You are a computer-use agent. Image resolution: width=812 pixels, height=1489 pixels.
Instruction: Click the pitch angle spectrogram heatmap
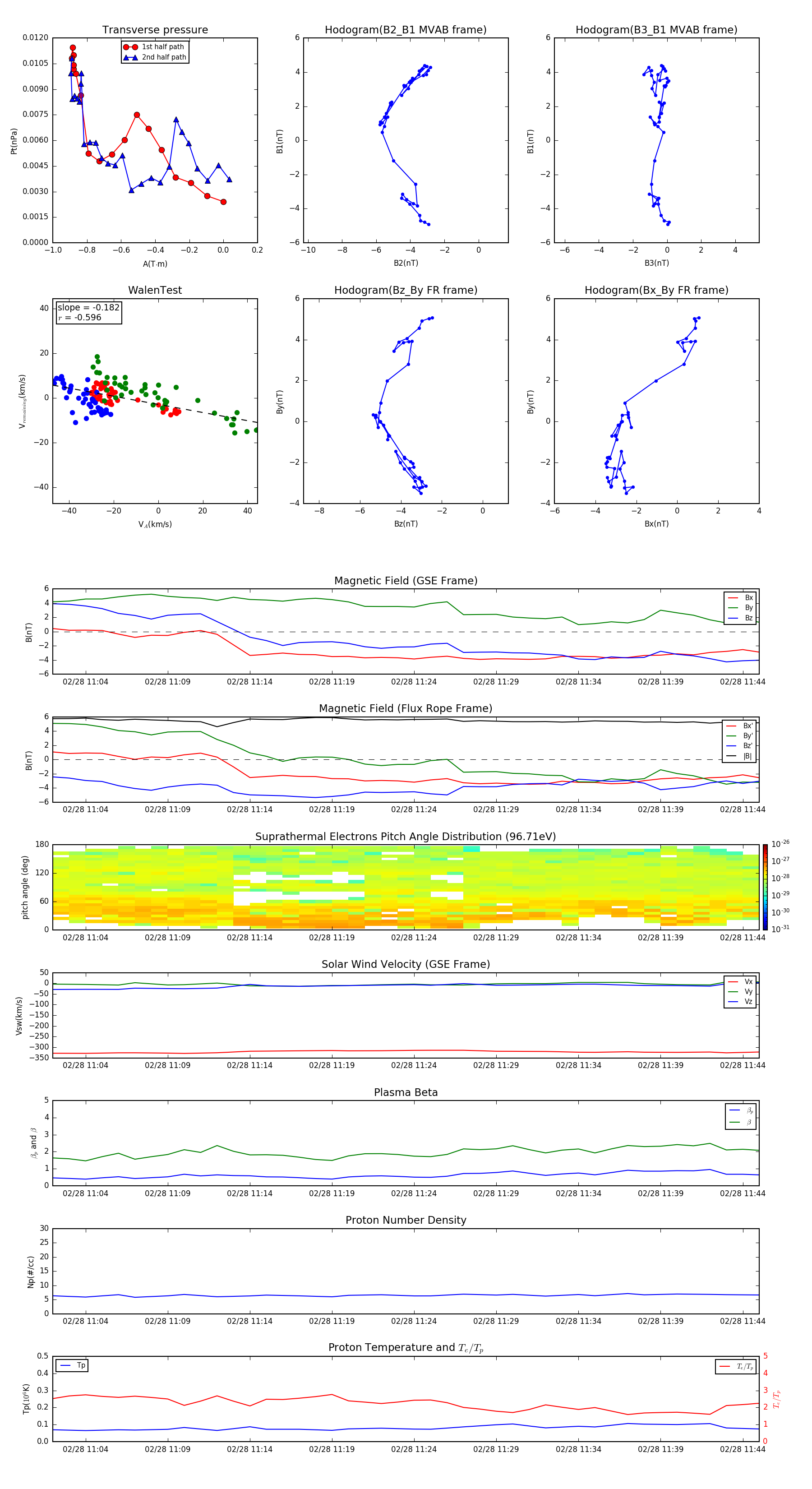406,887
